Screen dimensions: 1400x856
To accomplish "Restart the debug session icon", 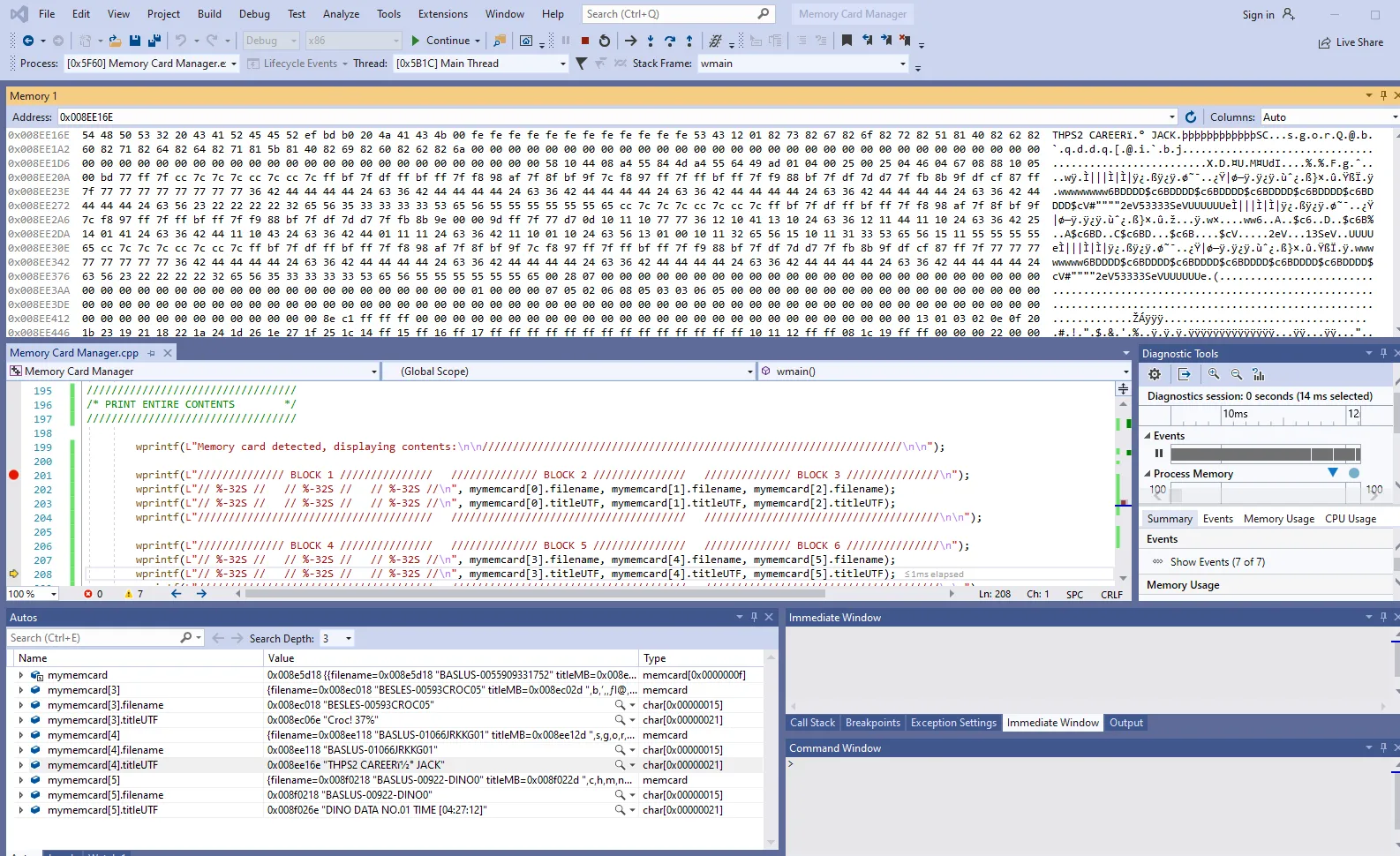I will 605,41.
